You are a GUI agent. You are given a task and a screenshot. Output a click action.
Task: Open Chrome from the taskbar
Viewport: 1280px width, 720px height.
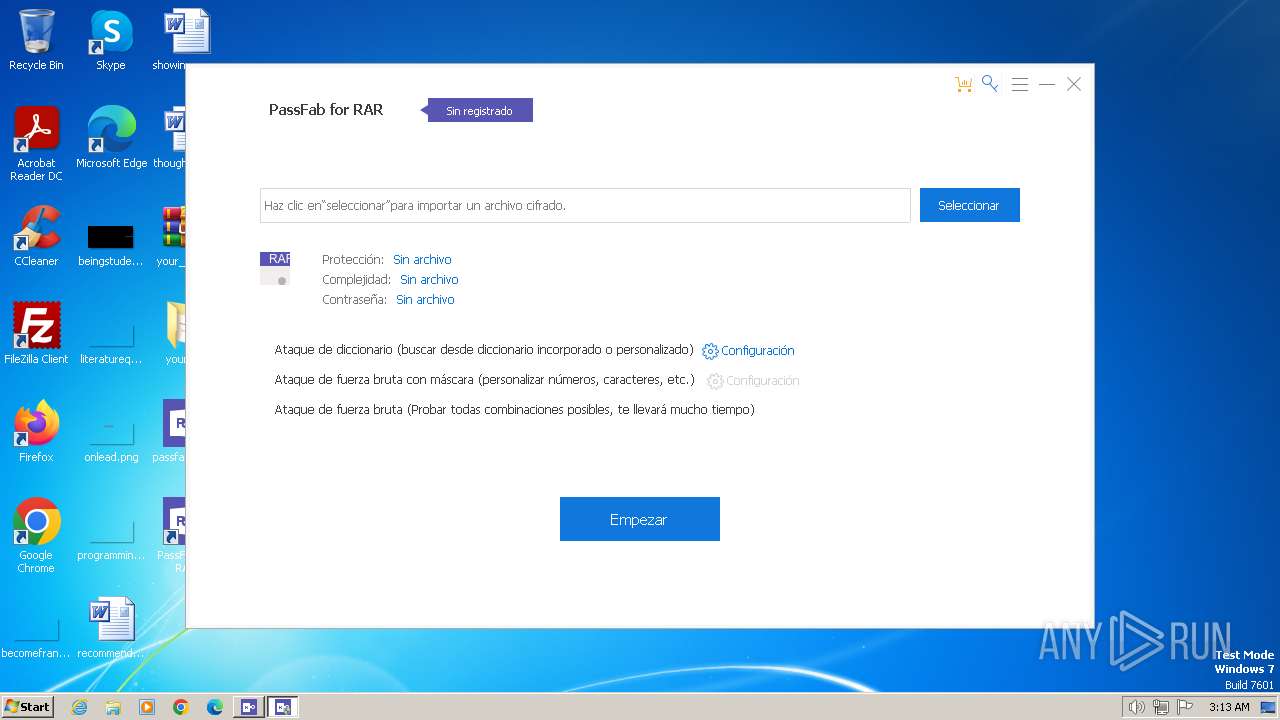pos(181,707)
